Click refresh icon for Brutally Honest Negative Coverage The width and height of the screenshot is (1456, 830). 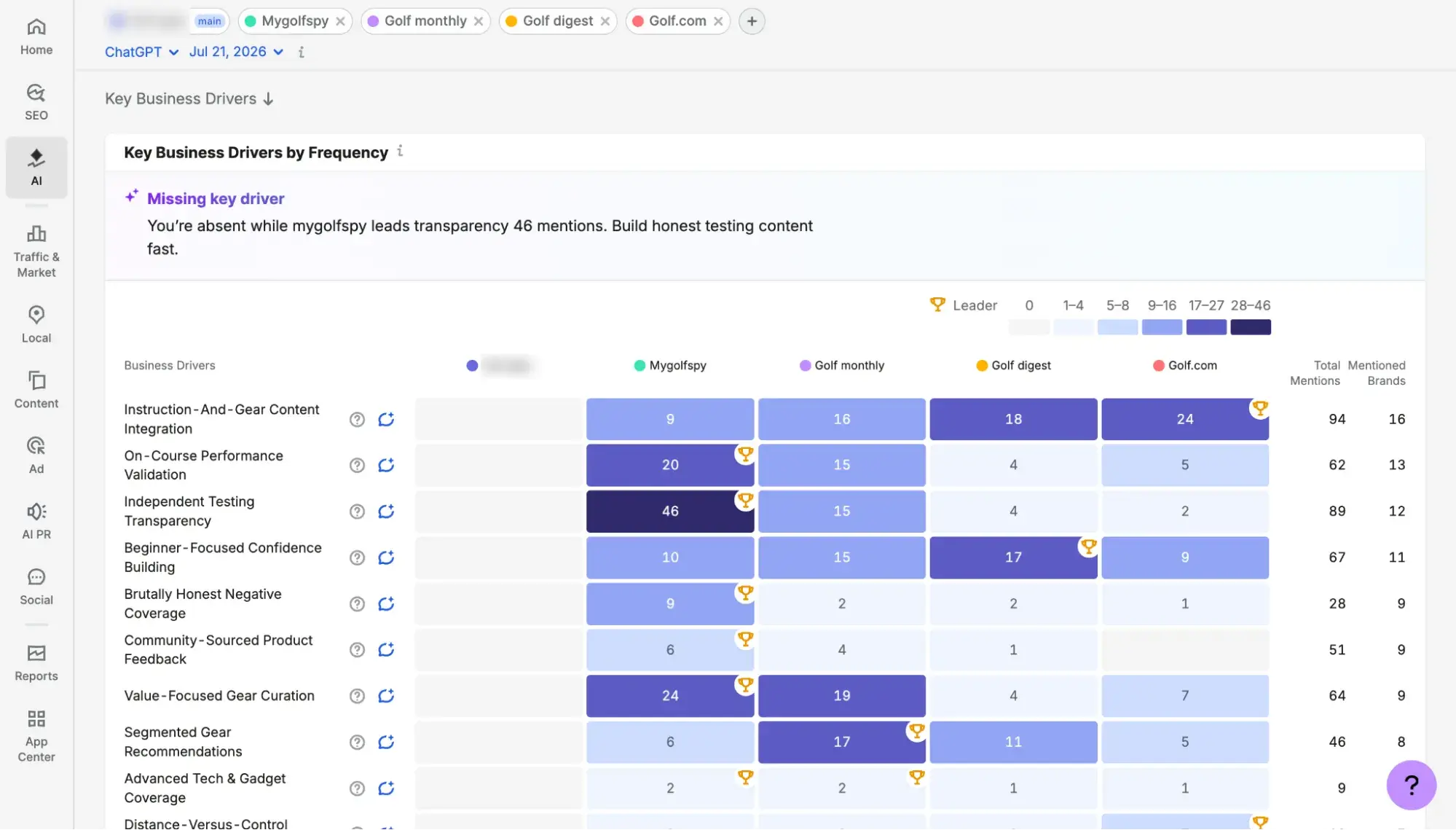[x=386, y=603]
